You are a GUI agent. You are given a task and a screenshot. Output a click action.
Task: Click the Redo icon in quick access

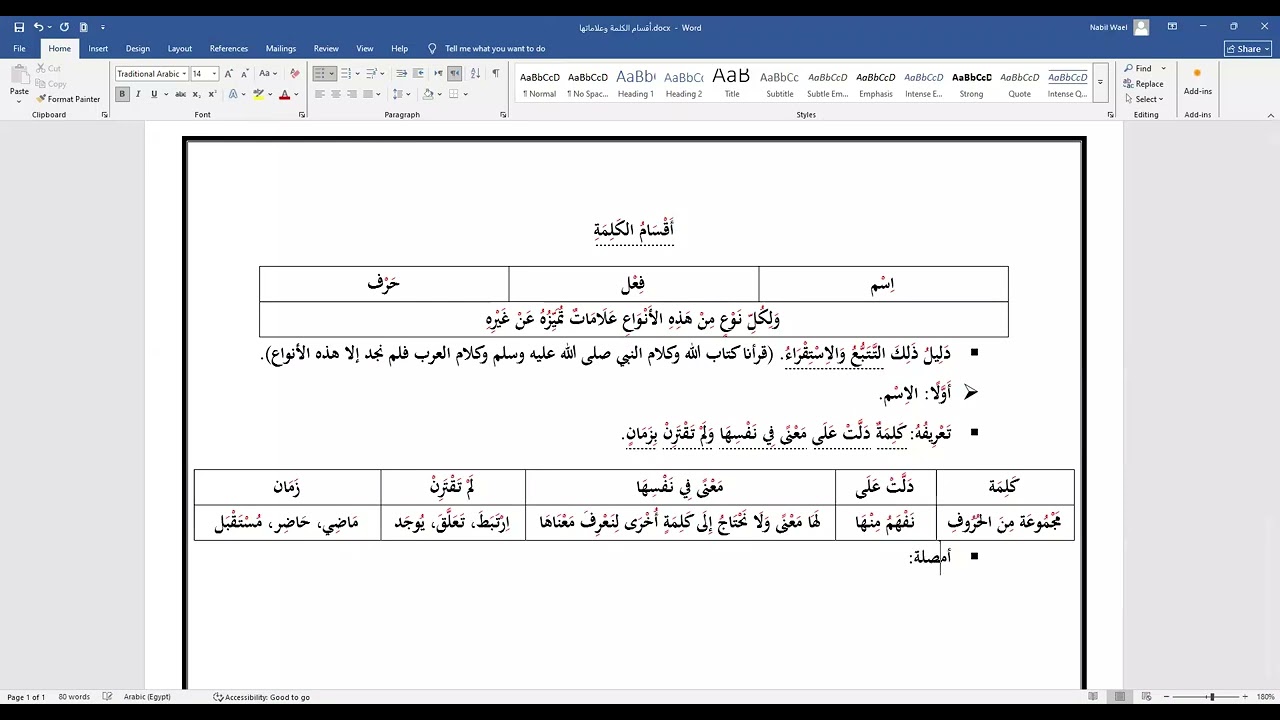point(64,27)
